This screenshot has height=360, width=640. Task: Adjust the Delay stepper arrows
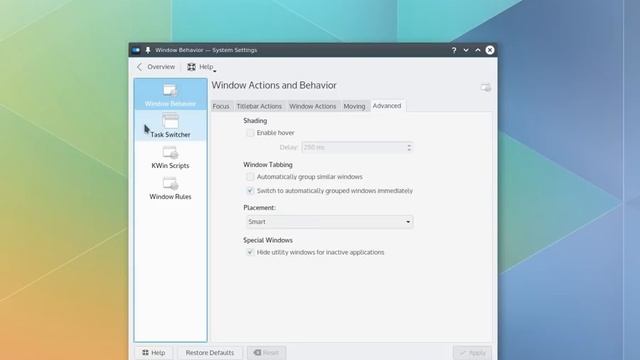click(409, 147)
